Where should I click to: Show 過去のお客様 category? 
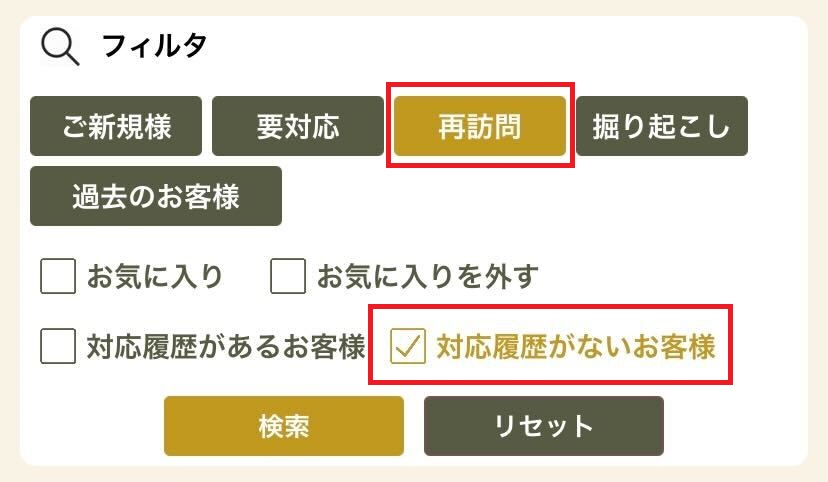pos(156,196)
